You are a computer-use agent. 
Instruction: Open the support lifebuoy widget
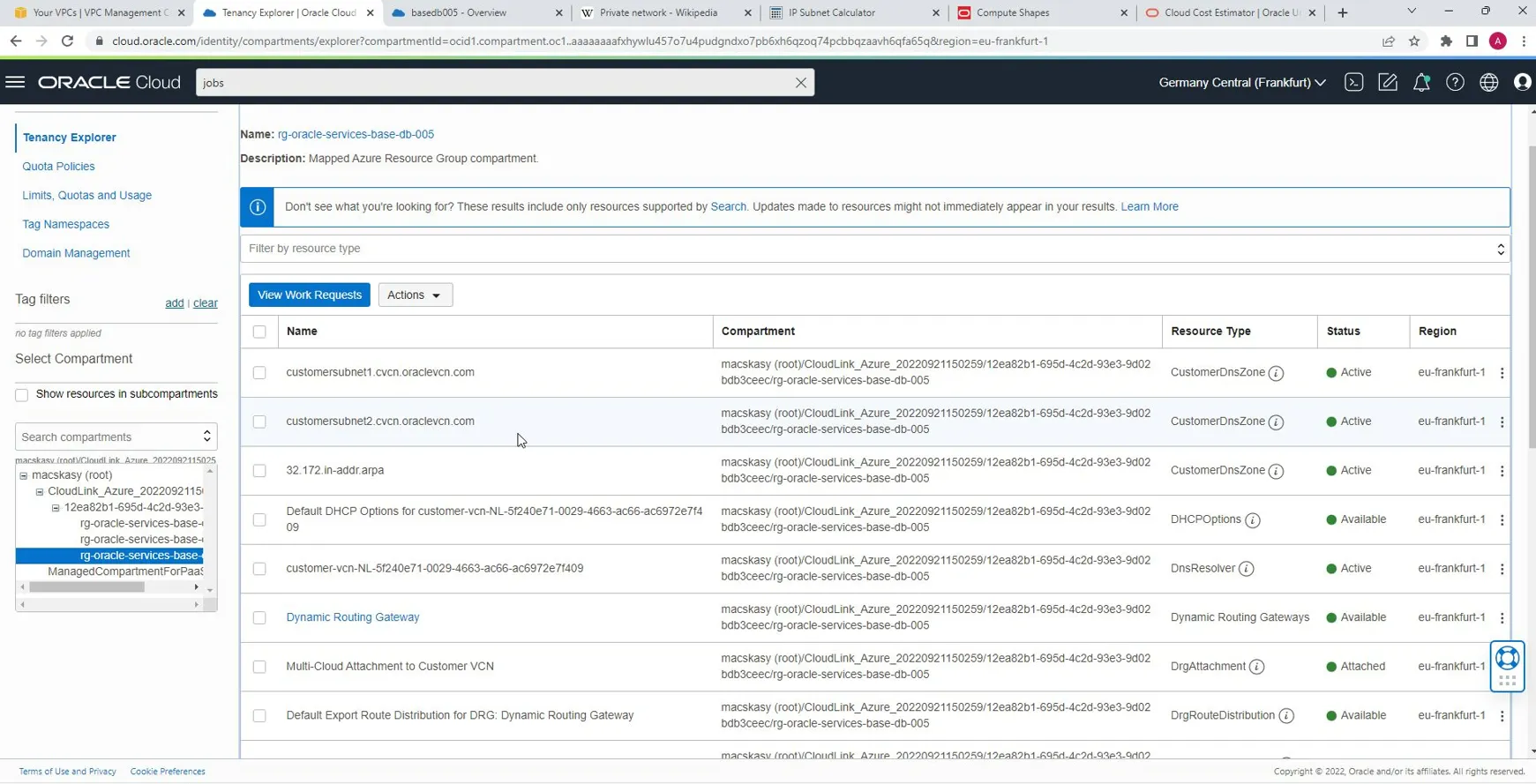1507,666
